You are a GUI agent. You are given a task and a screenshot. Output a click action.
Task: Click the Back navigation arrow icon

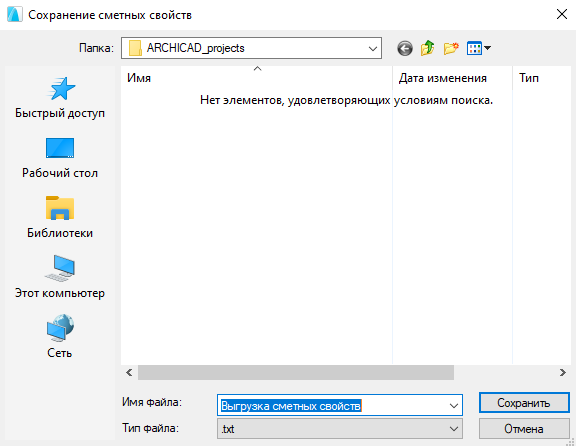point(405,48)
